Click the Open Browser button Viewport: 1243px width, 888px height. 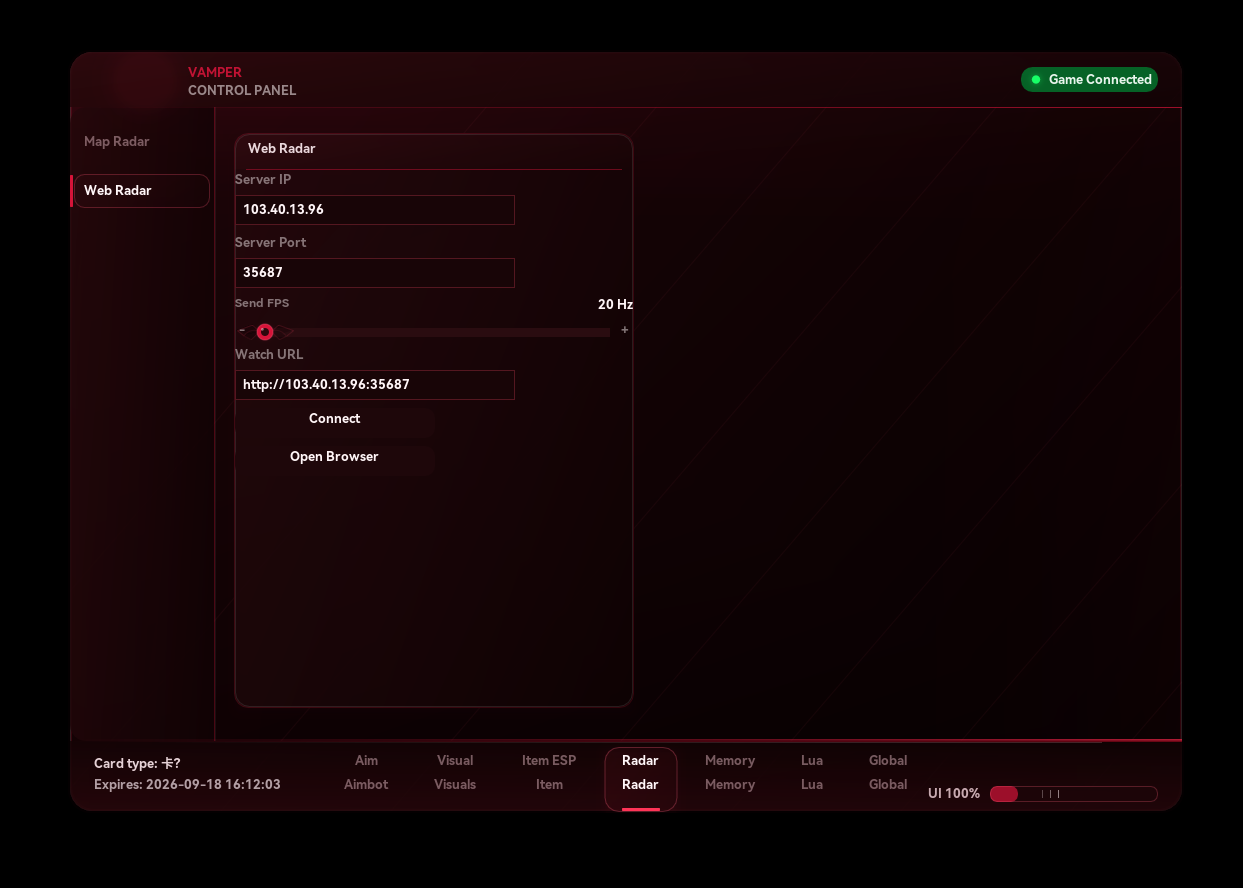pyautogui.click(x=335, y=457)
